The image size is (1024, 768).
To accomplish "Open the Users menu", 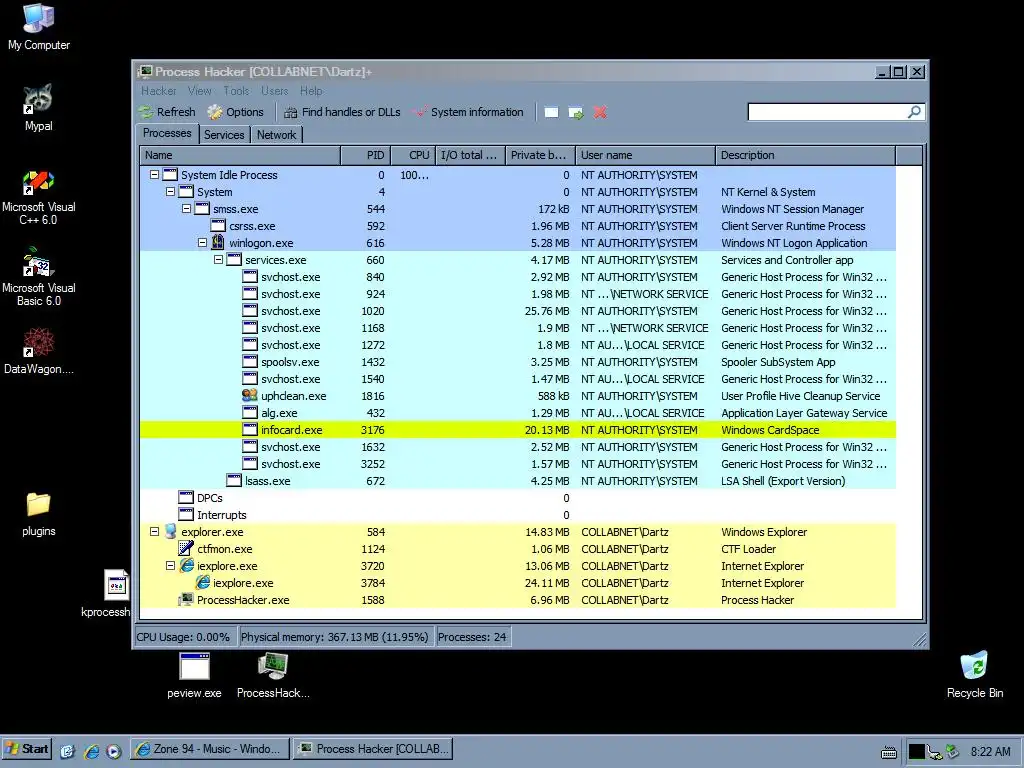I will [x=274, y=91].
